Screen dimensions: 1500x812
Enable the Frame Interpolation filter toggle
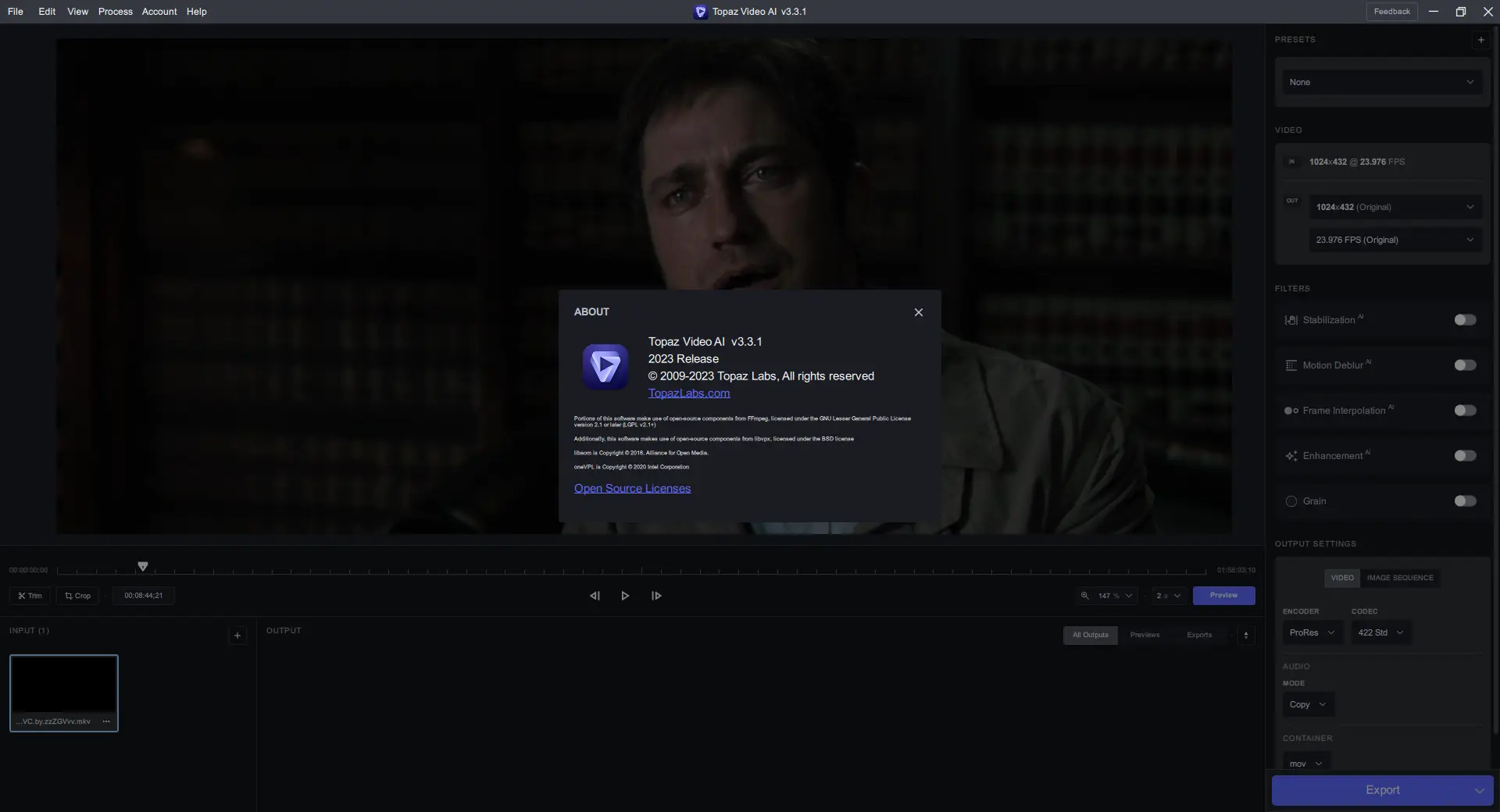tap(1465, 411)
